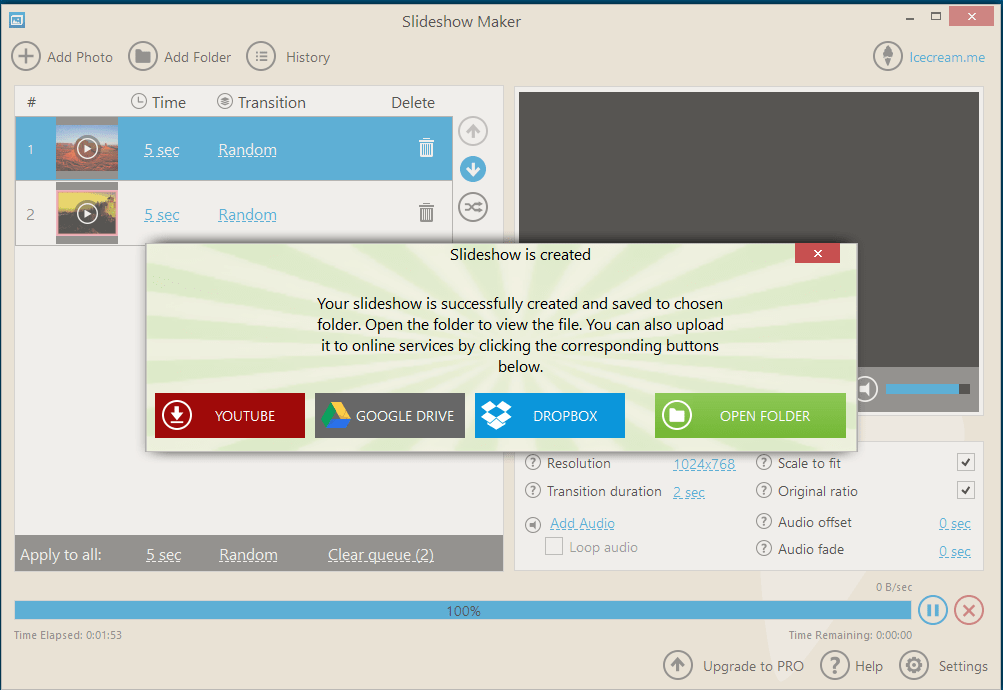Disable the Original ratio option
1003x690 pixels.
tap(965, 490)
